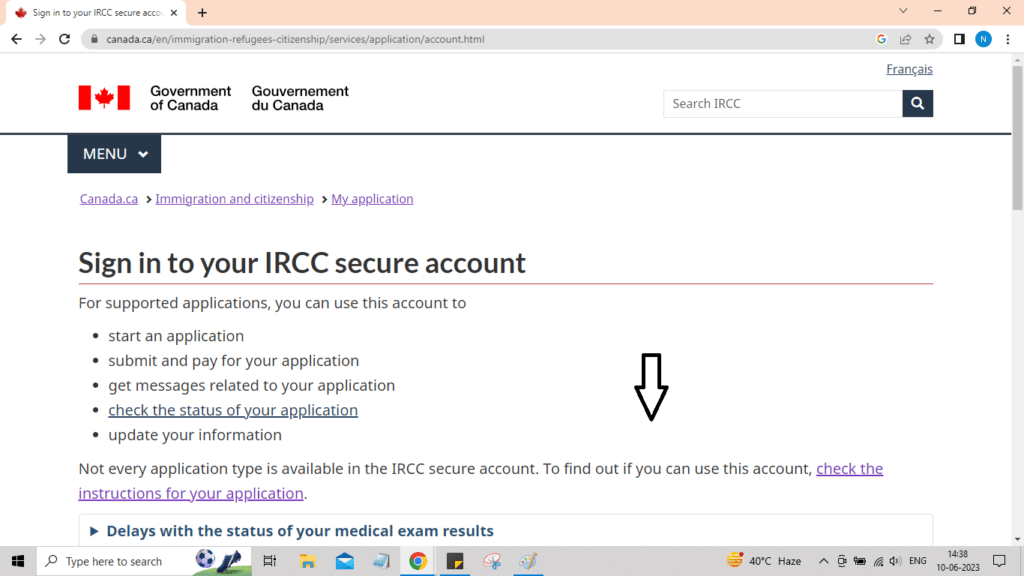This screenshot has height=576, width=1024.
Task: Click the search magnifier button beside Search IRCC
Action: point(917,104)
